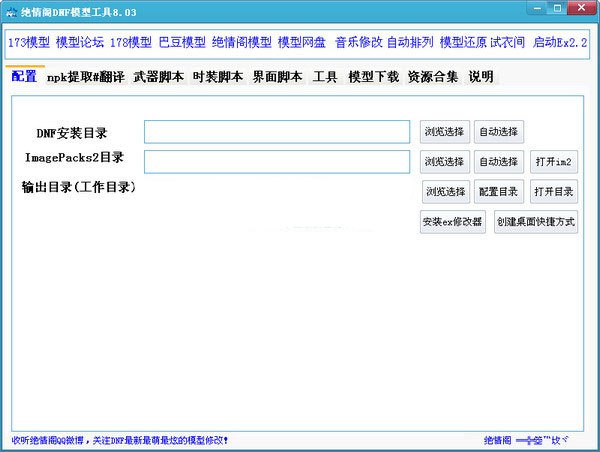Switch to the 配置 tab
The width and height of the screenshot is (600, 452).
tap(24, 76)
